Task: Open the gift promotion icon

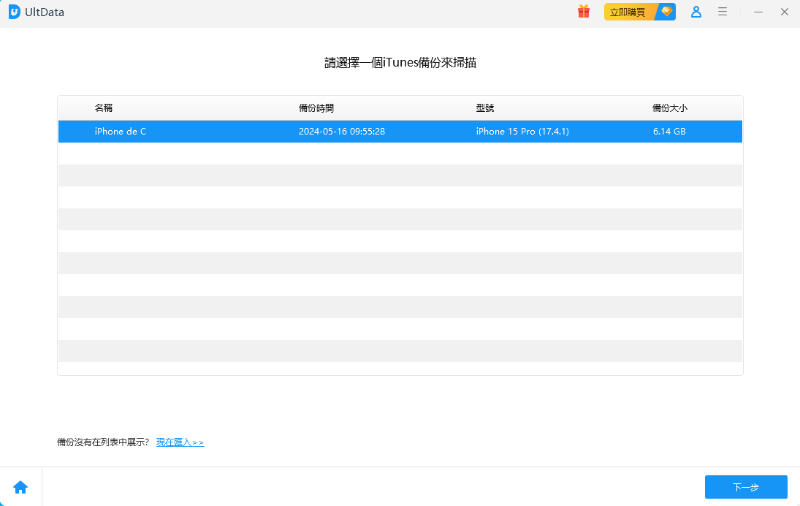Action: pos(584,11)
